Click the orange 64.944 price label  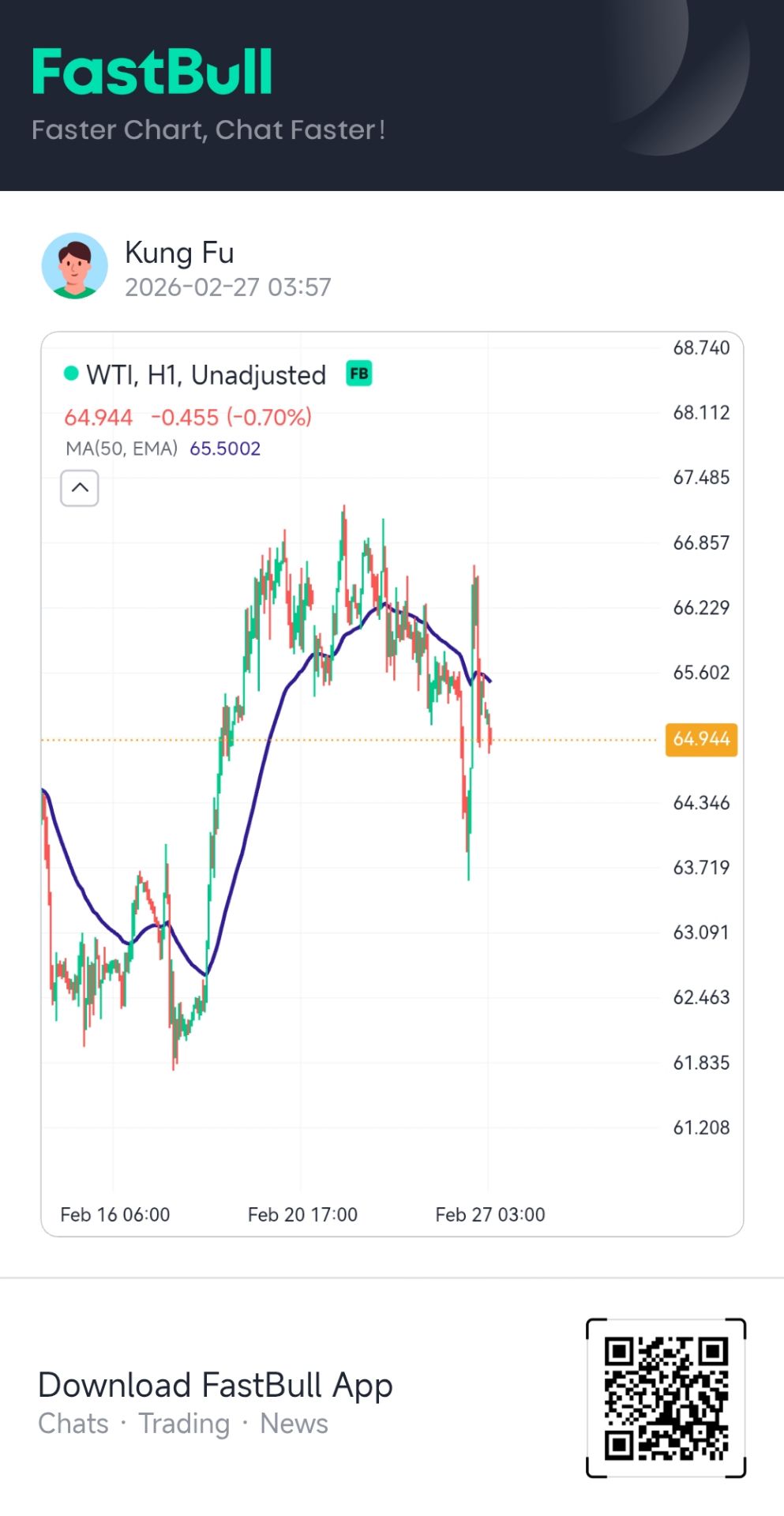701,740
